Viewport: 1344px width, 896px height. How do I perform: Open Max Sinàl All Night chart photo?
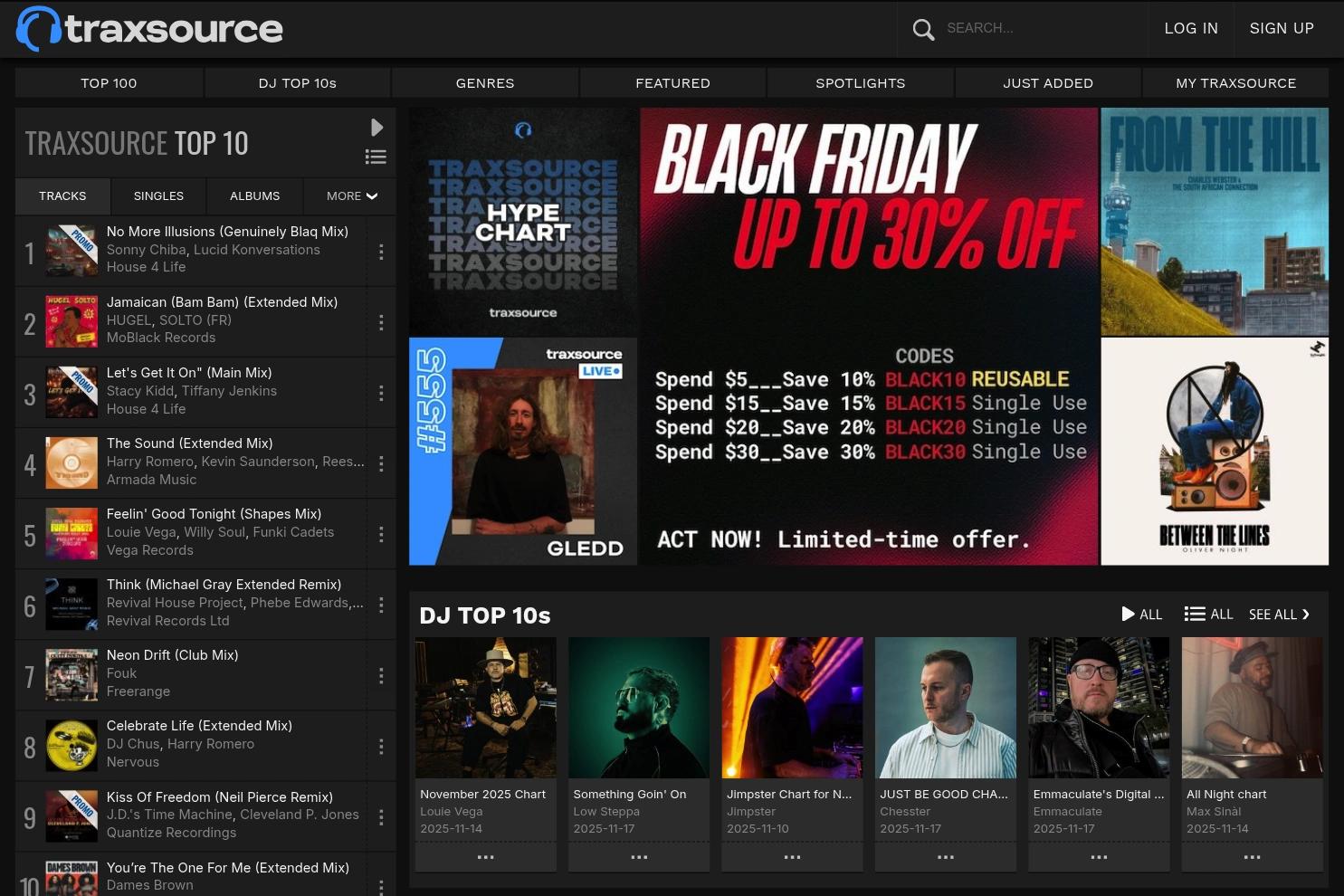1253,708
